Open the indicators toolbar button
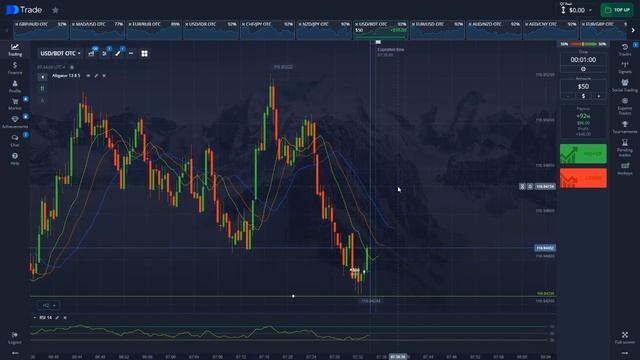640x360 pixels. 104,53
